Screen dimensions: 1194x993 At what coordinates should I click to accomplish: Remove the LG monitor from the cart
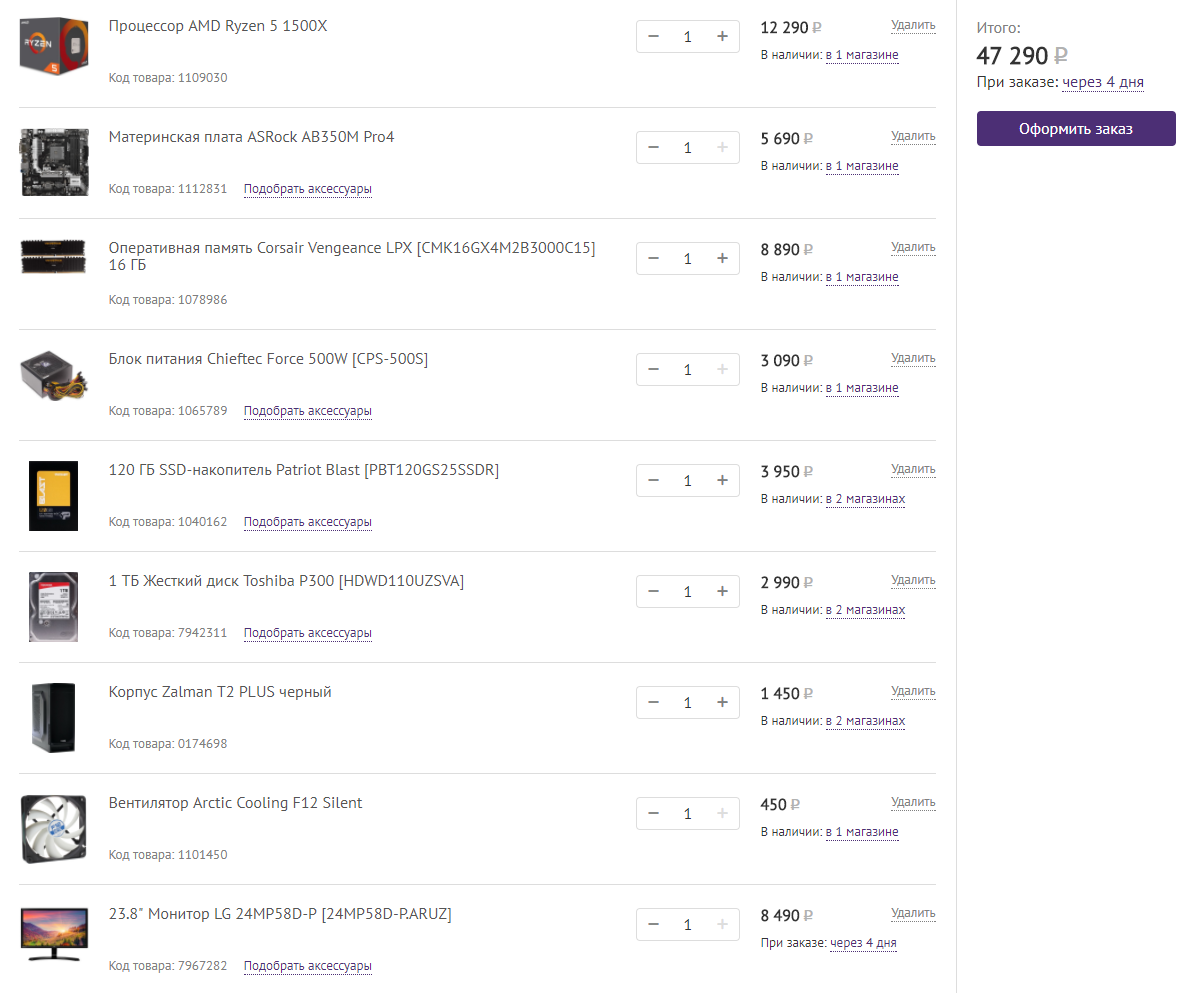coord(913,913)
